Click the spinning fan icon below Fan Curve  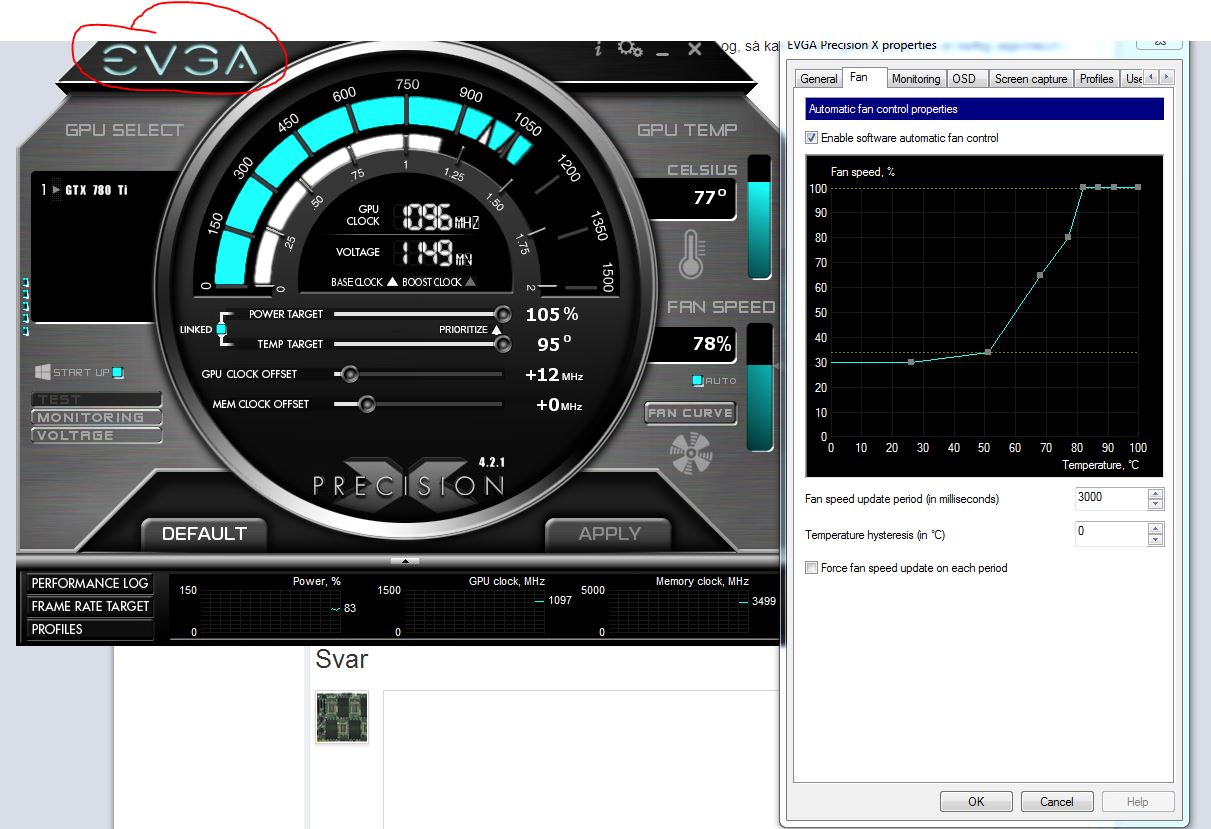690,453
